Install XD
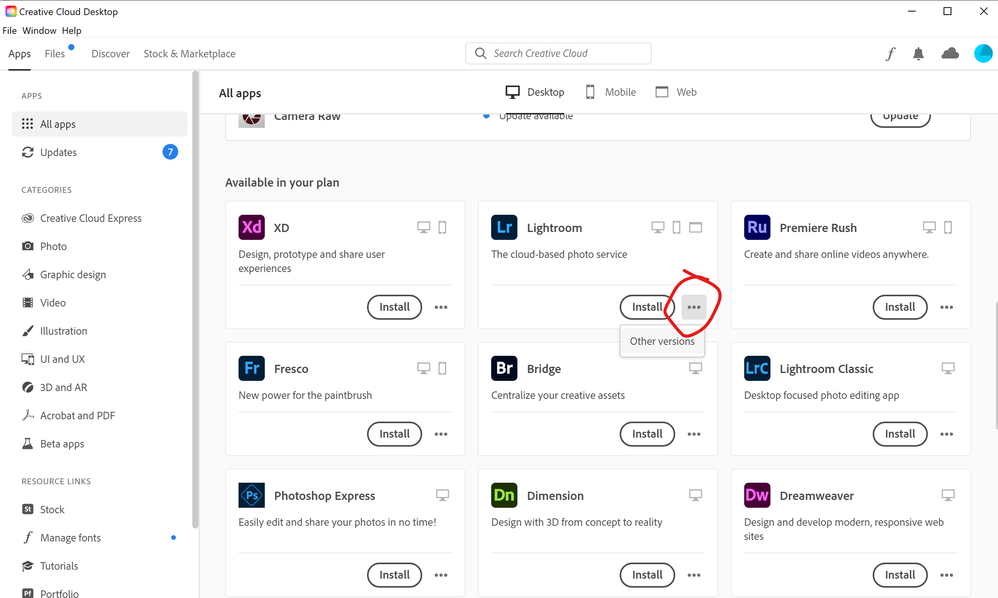 394,307
